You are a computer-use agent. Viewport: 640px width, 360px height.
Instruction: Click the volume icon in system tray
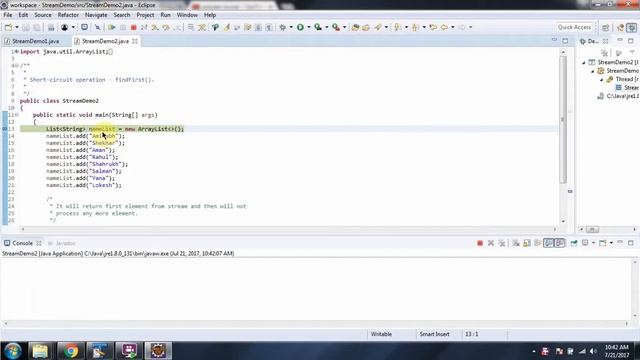[593, 351]
